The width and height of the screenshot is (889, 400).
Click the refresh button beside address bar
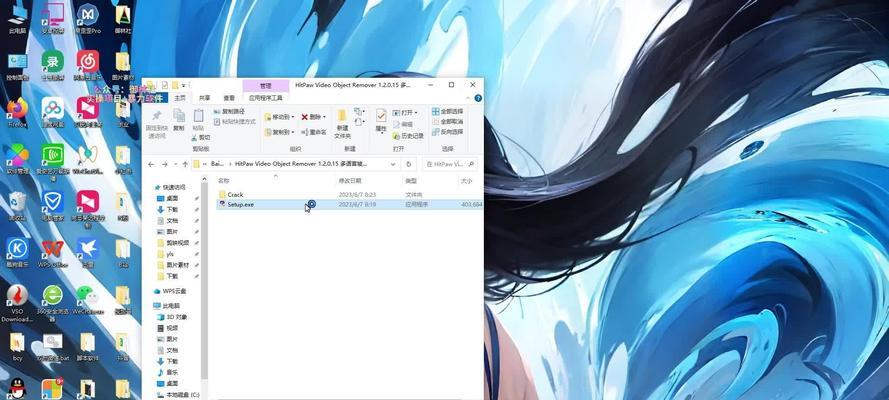coord(408,164)
